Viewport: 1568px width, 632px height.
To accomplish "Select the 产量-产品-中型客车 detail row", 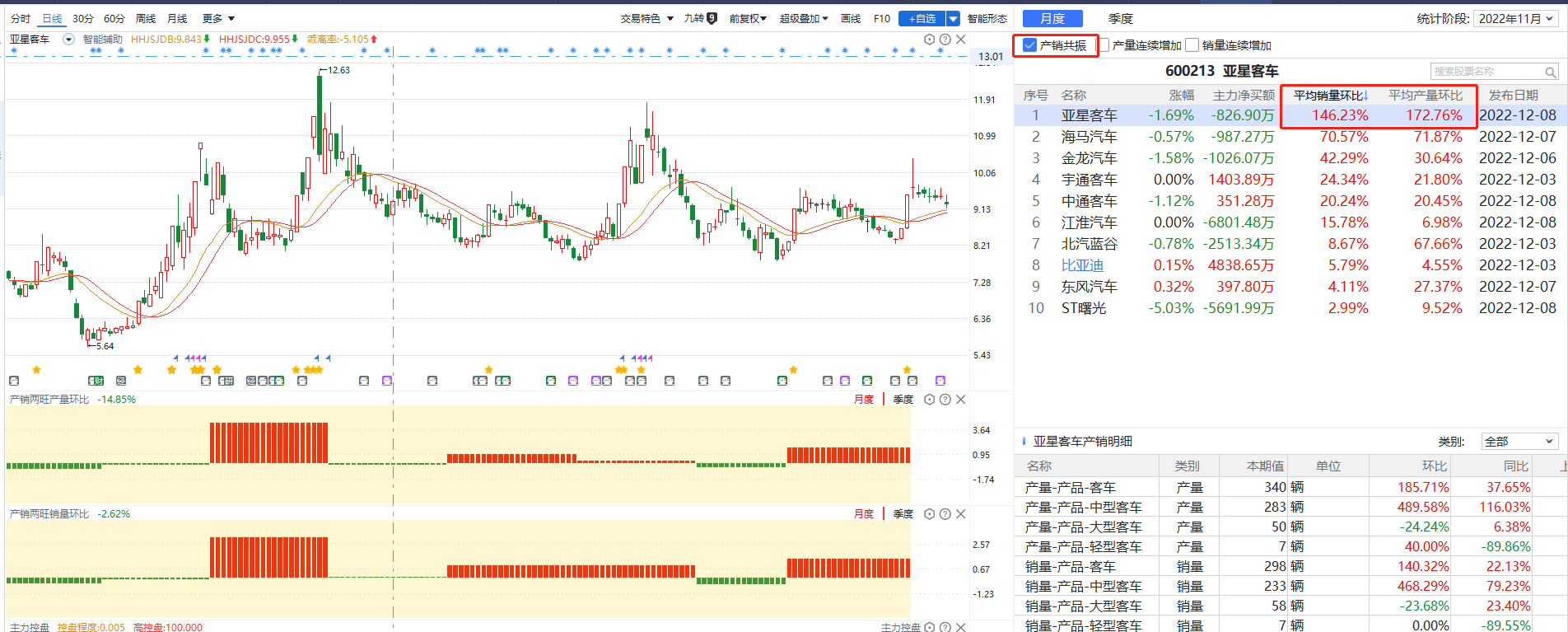I will 1290,508.
